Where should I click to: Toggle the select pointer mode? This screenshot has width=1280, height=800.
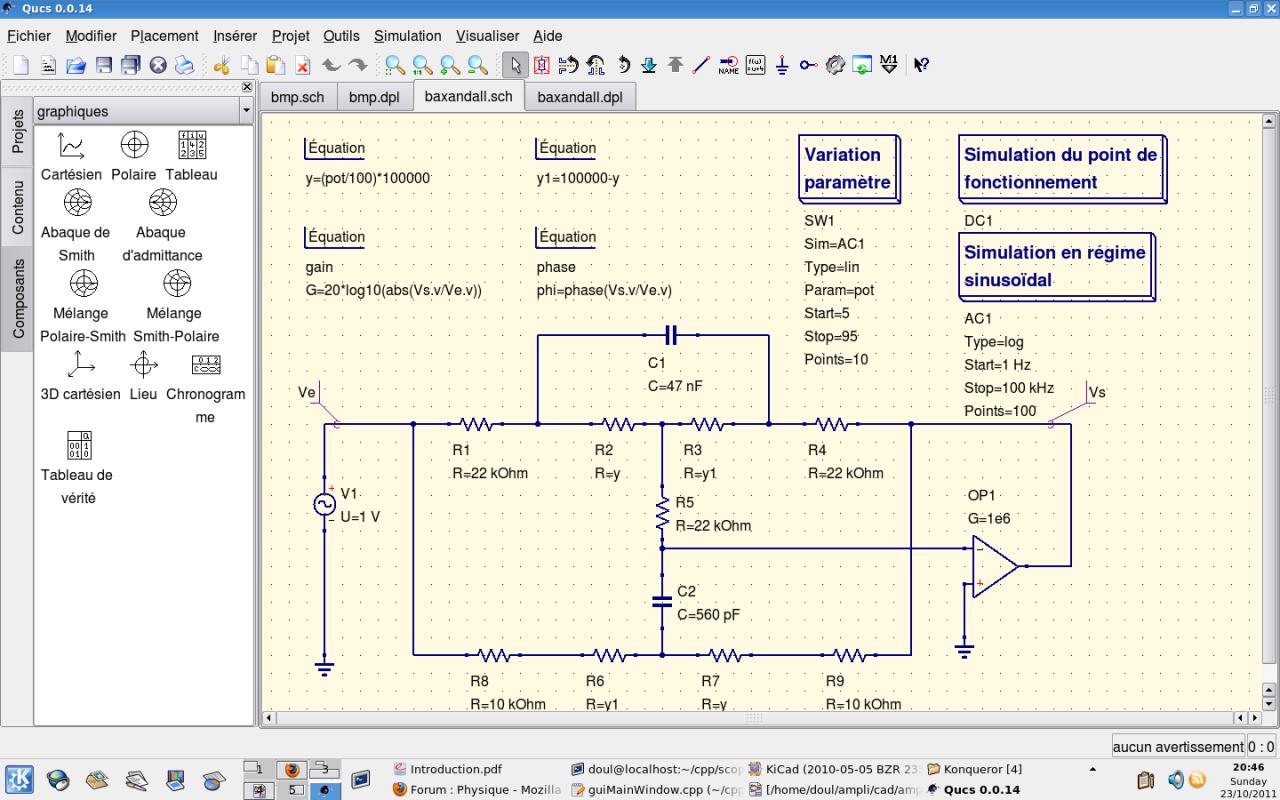click(x=516, y=65)
